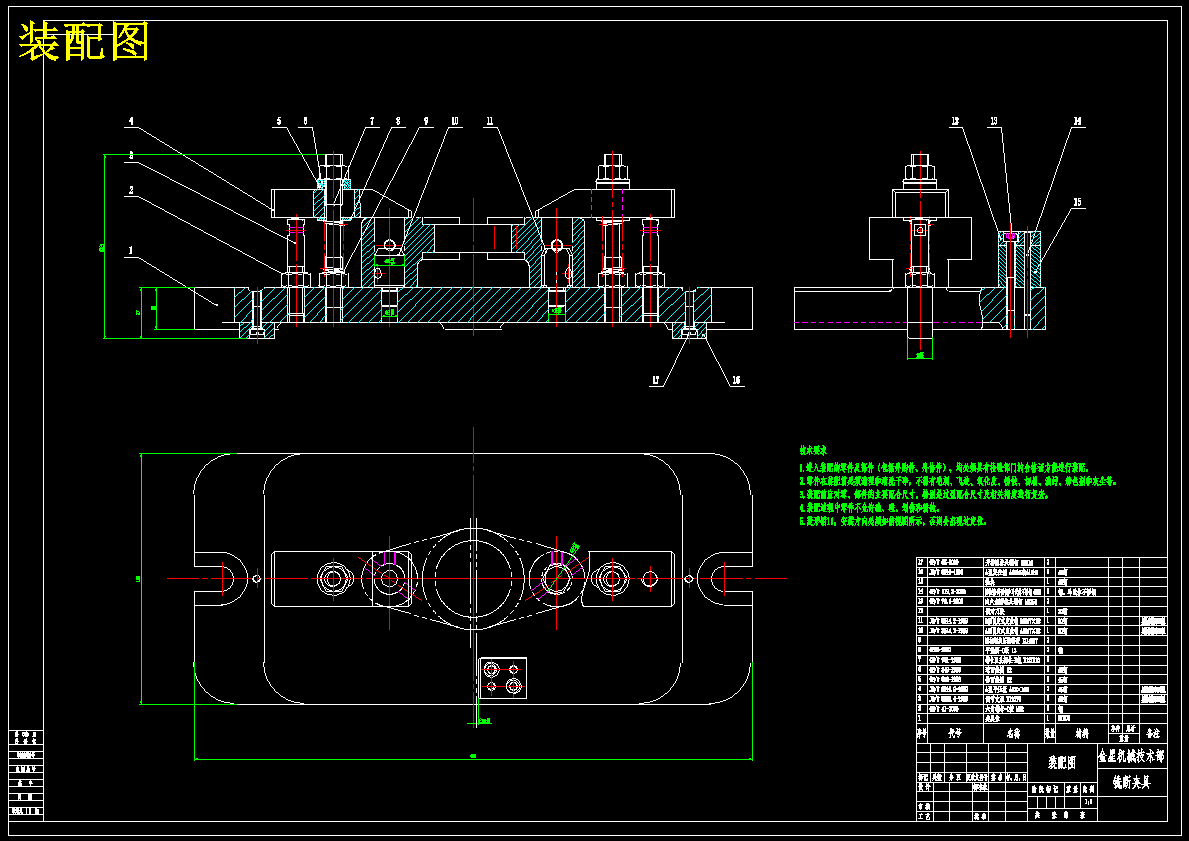
Task: Click the 名称 column header
Action: pos(1013,734)
